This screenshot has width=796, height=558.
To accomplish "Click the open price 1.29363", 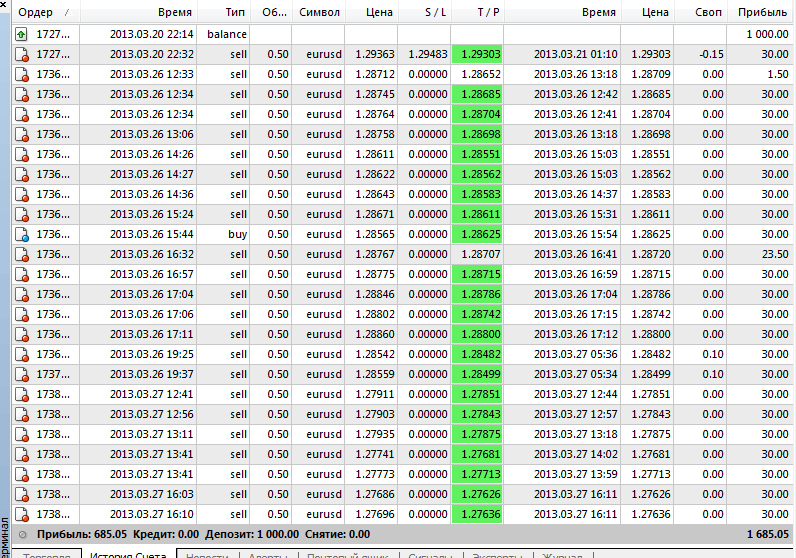I will pyautogui.click(x=375, y=54).
